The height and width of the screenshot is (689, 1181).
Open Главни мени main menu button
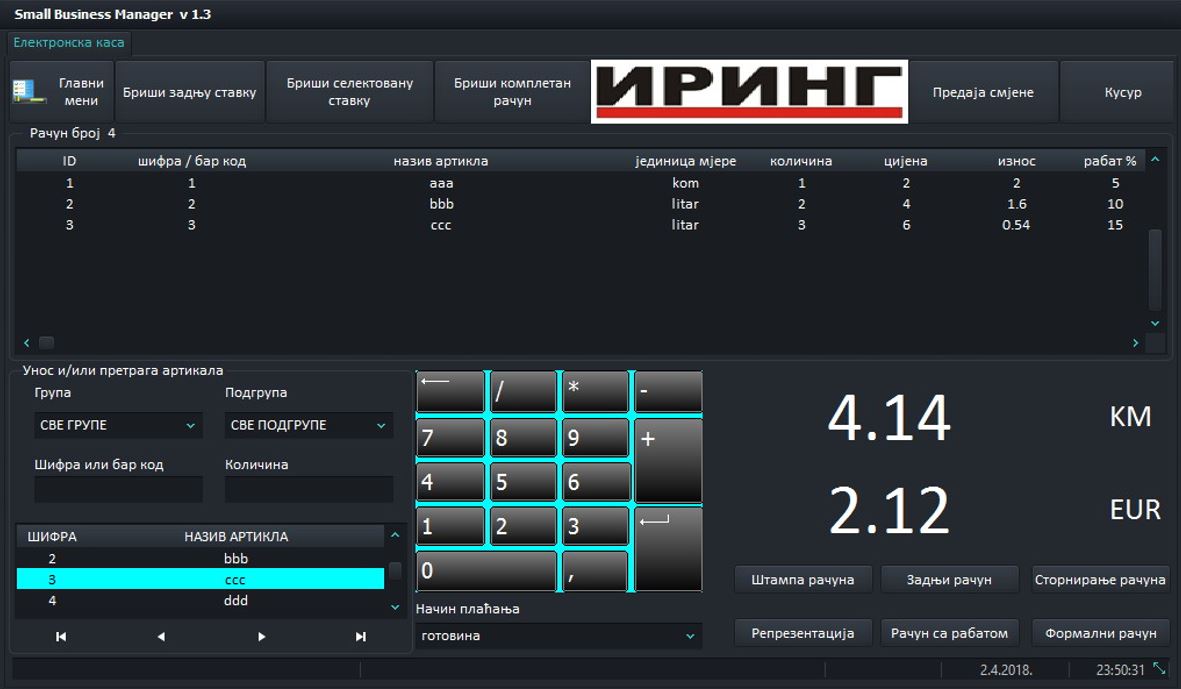click(x=61, y=92)
